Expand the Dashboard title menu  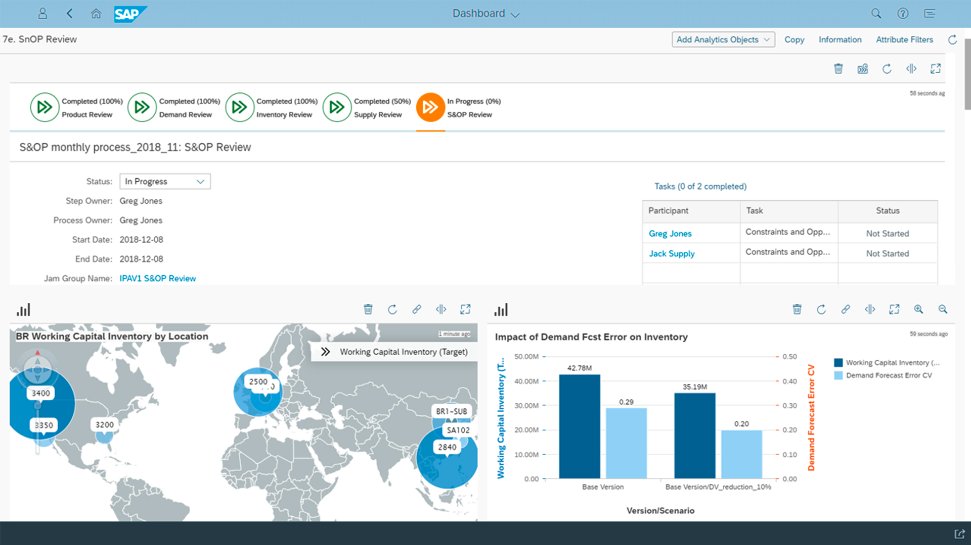click(x=486, y=14)
